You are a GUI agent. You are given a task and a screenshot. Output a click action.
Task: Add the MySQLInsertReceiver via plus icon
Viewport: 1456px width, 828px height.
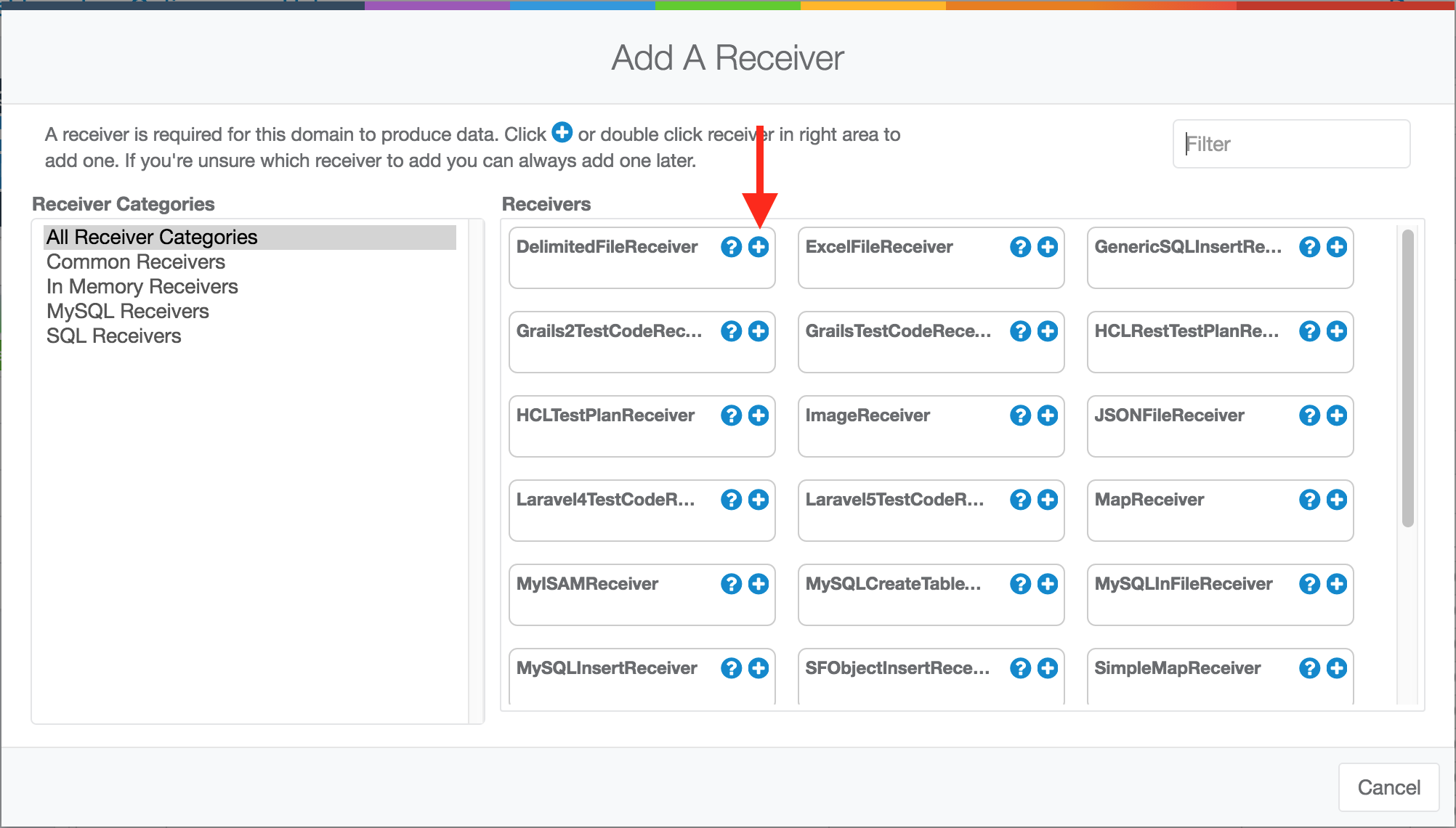(x=759, y=668)
